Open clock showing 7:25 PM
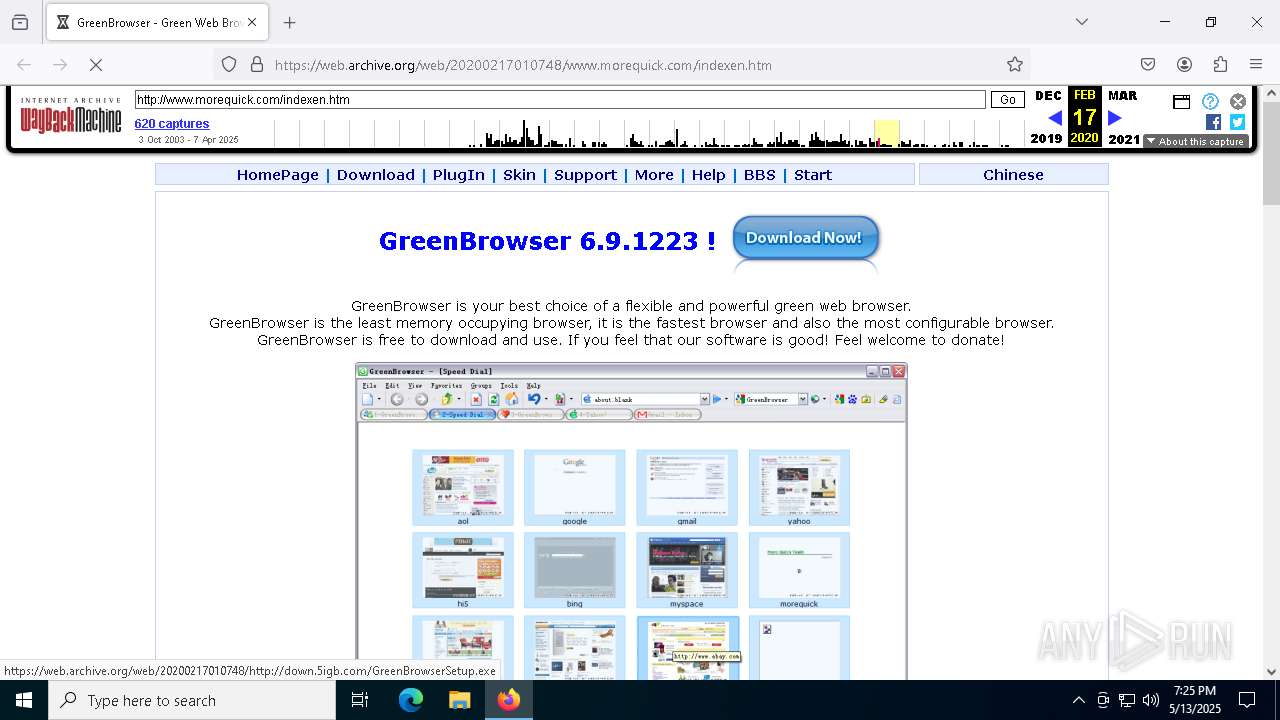1280x720 pixels. (x=1195, y=700)
